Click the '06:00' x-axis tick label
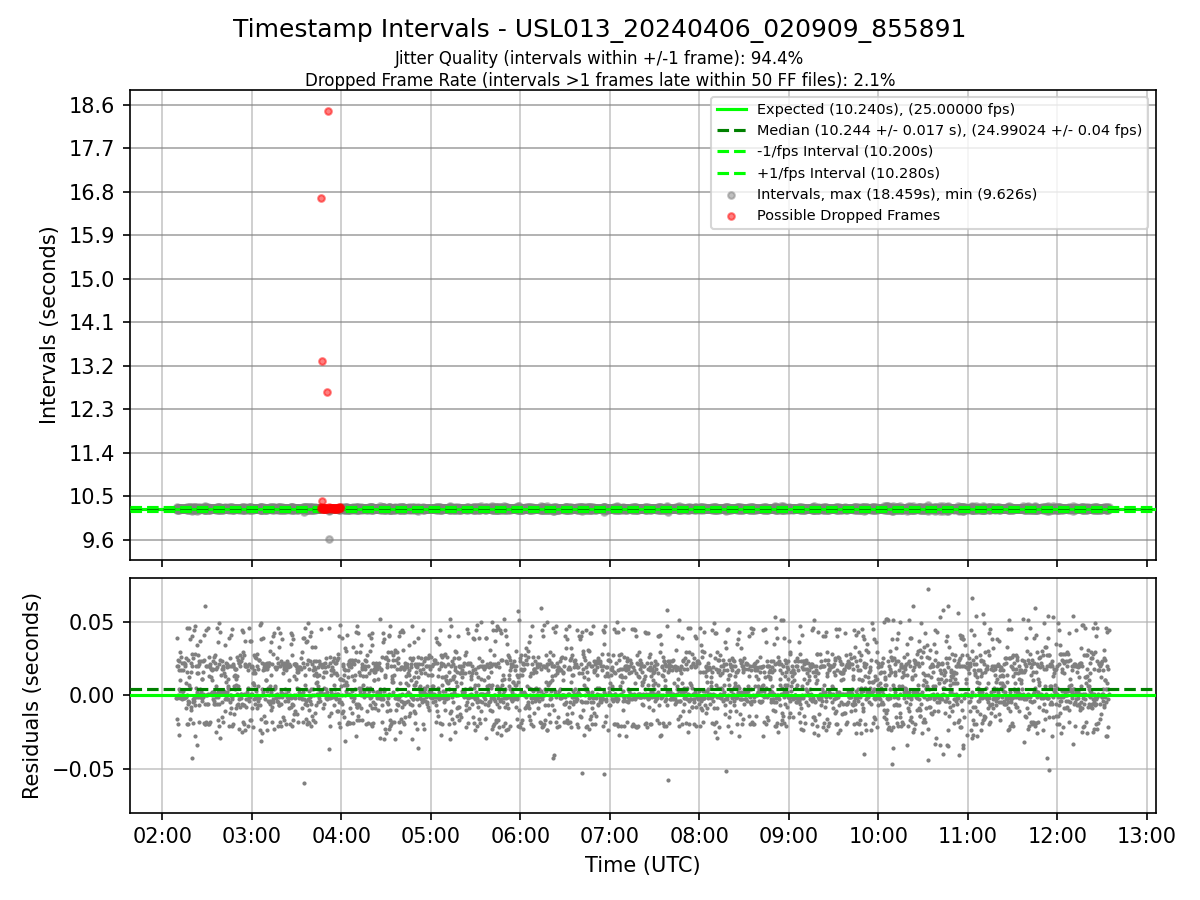This screenshot has height=900, width=1200. pyautogui.click(x=520, y=835)
